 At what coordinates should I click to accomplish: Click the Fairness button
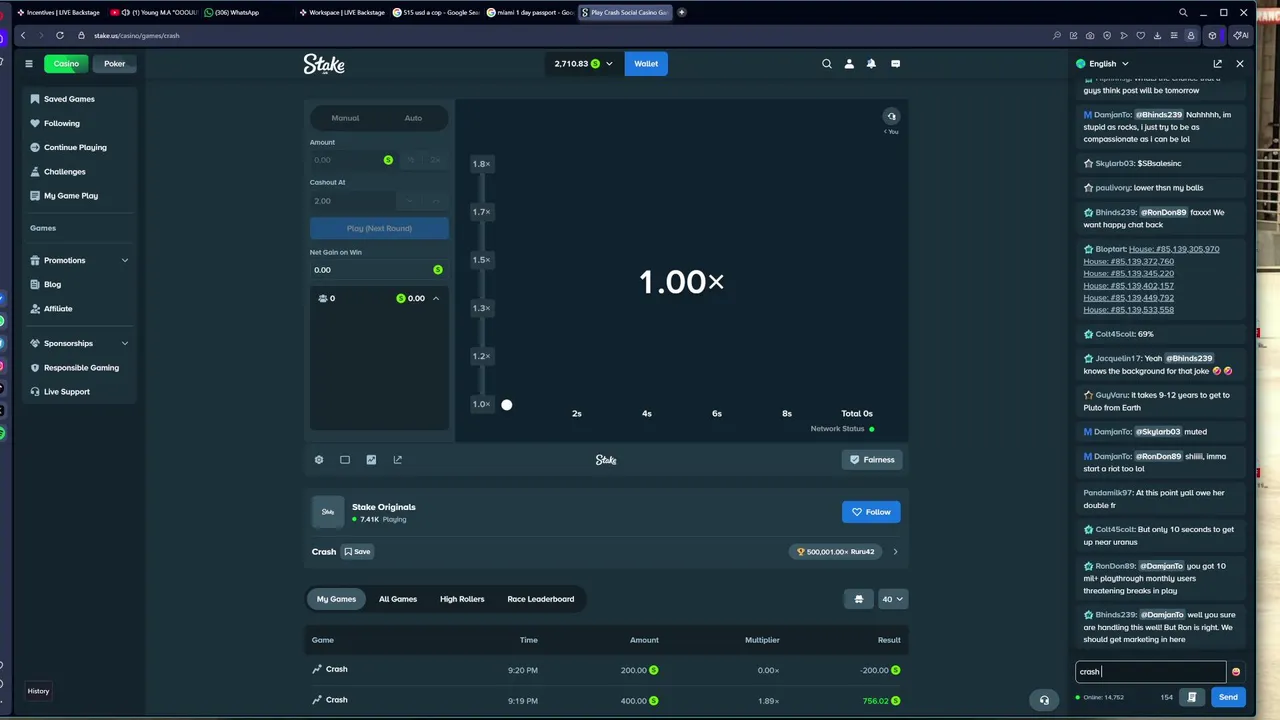[871, 460]
